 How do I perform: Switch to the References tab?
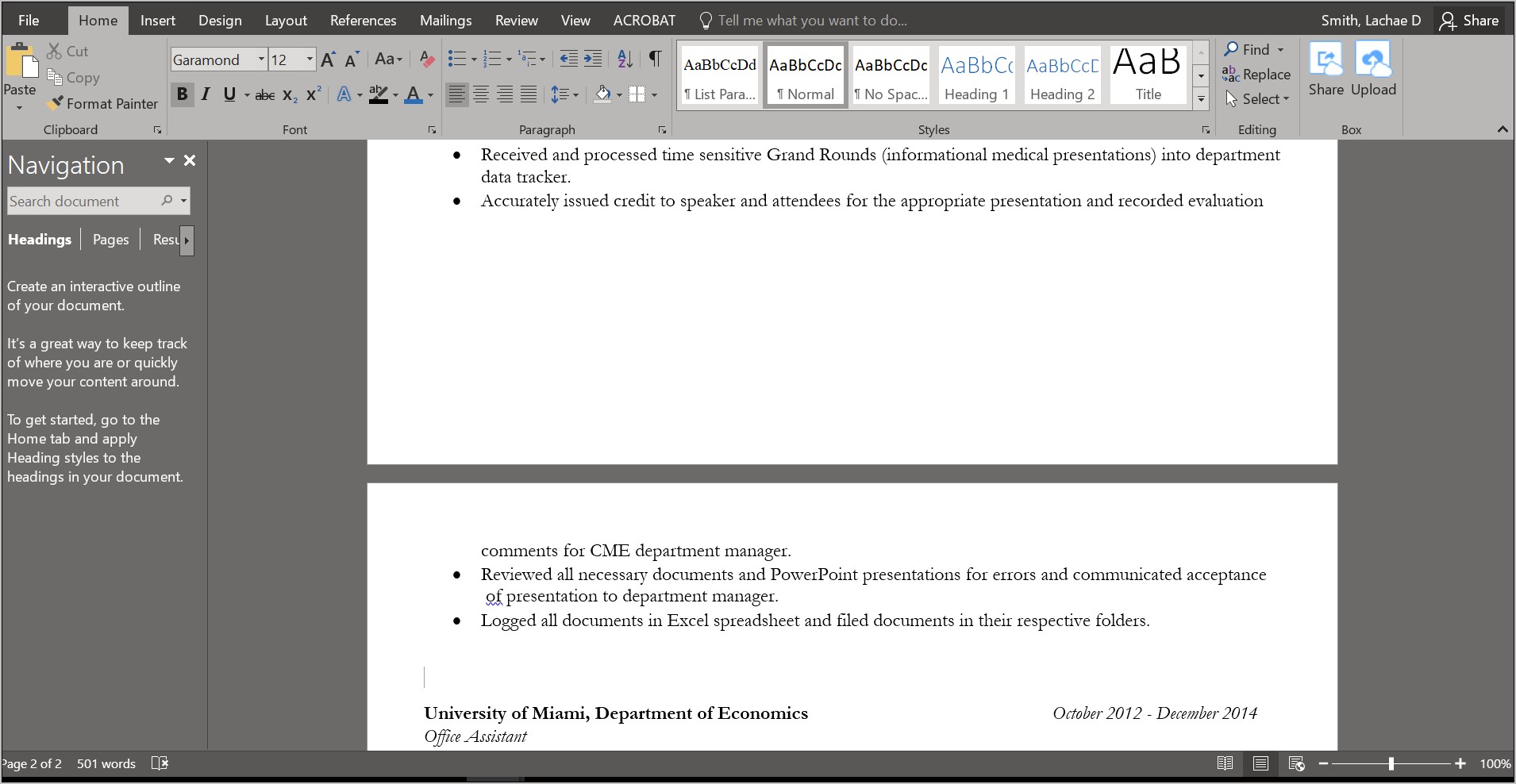pos(363,21)
